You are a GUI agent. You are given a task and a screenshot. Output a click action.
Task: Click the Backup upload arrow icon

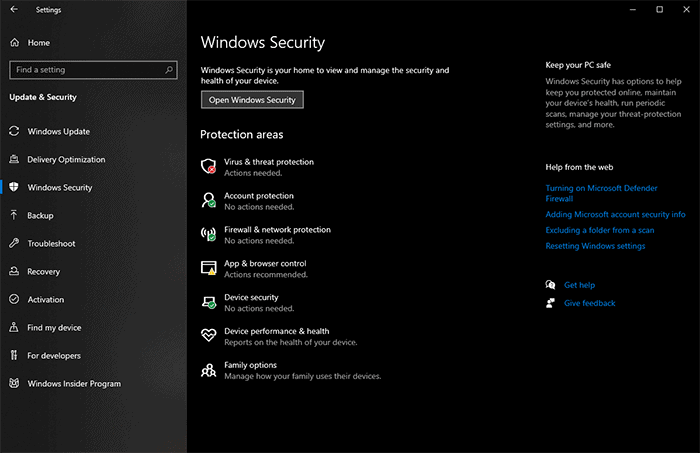[14, 215]
